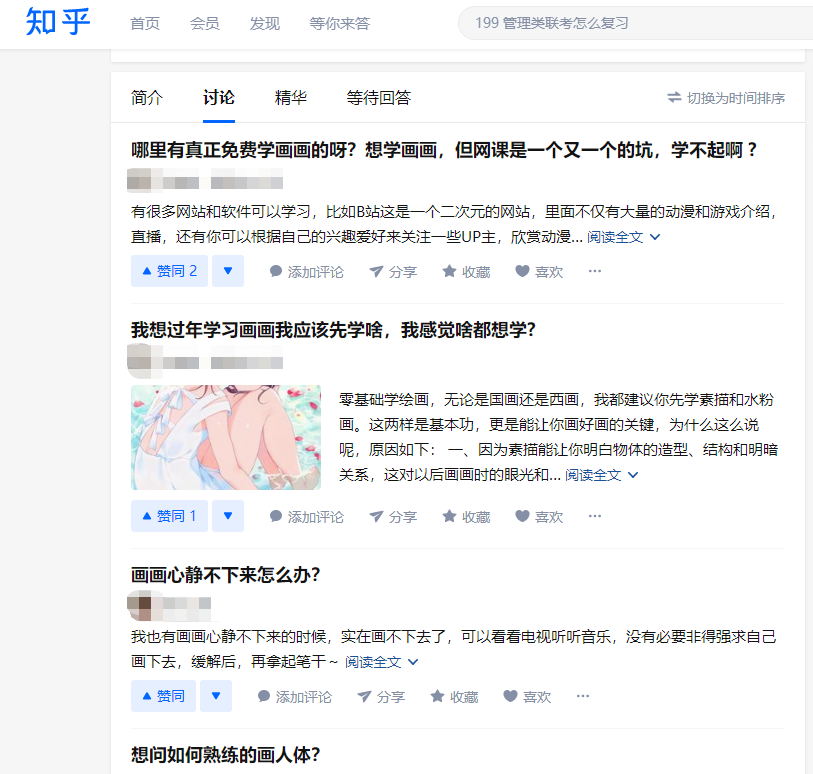This screenshot has width=813, height=774.
Task: Toggle the 赞同 2 upvote on the first answer
Action: point(169,271)
